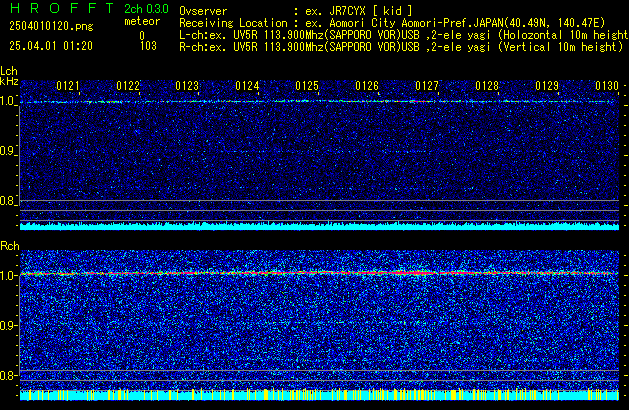Select the 'Receiving Location' Aomori City line
The image size is (629, 410).
pyautogui.click(x=392, y=23)
